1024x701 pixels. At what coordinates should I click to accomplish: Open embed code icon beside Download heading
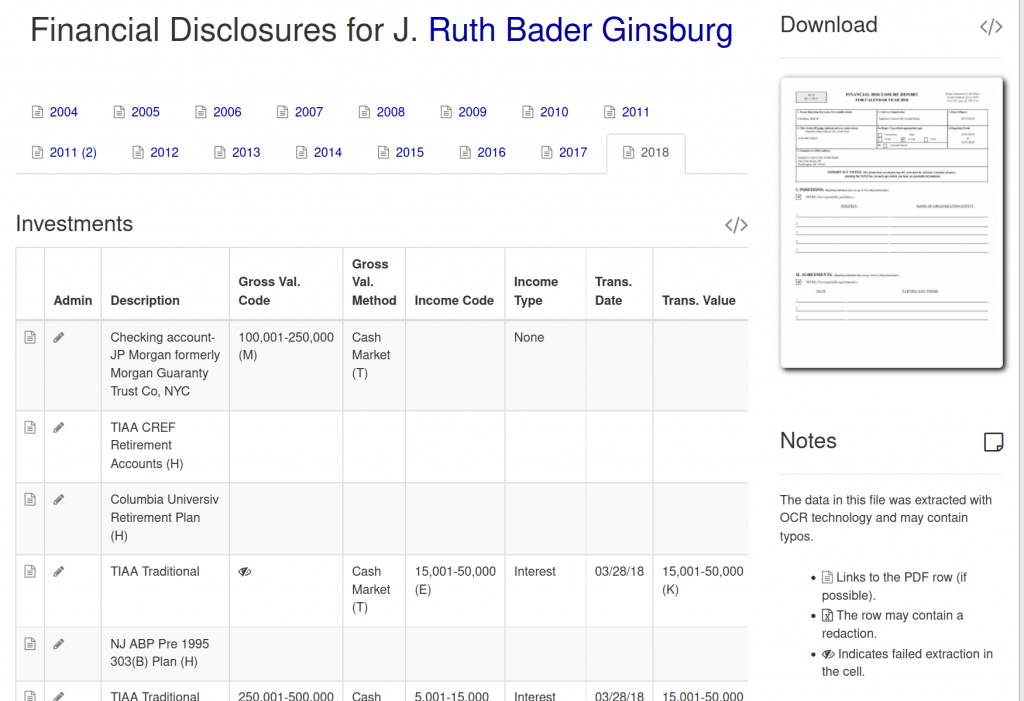990,27
